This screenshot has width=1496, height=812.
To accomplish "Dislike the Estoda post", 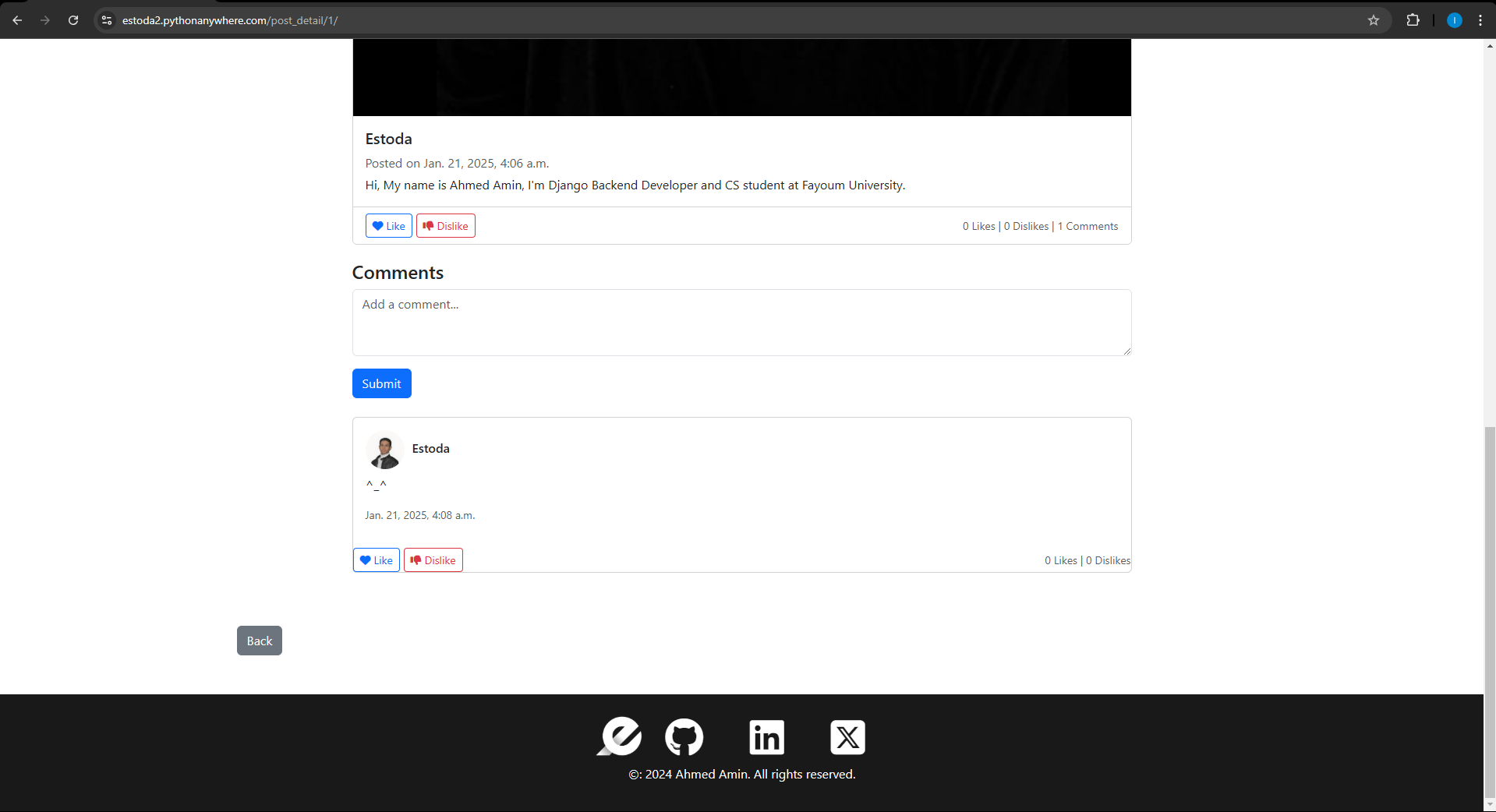I will coord(445,226).
